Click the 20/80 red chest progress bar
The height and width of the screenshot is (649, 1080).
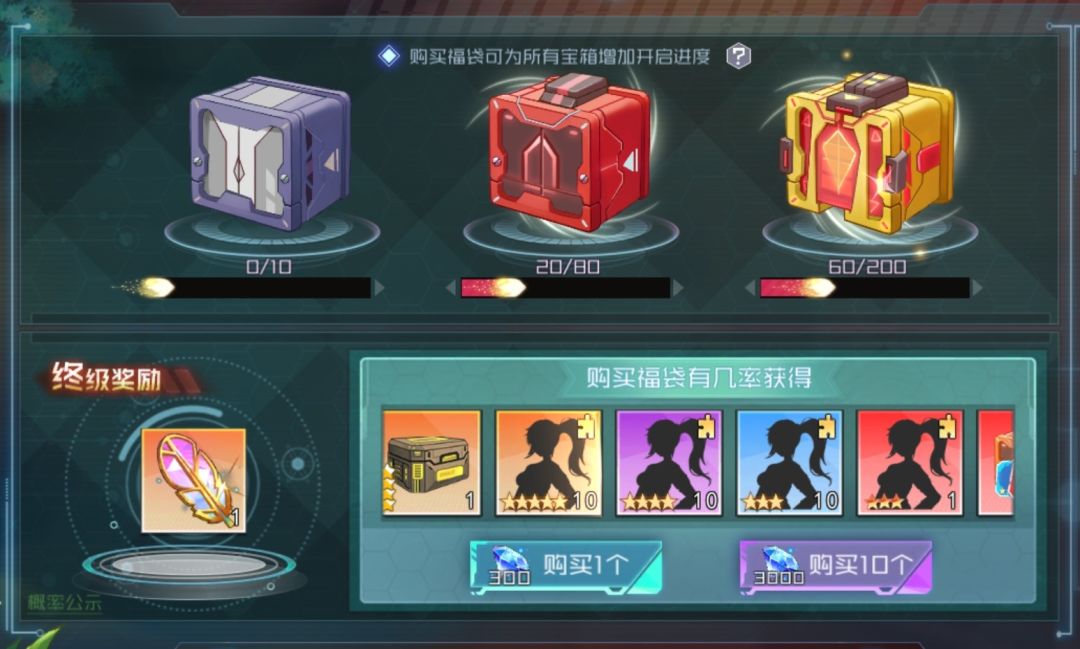(565, 288)
